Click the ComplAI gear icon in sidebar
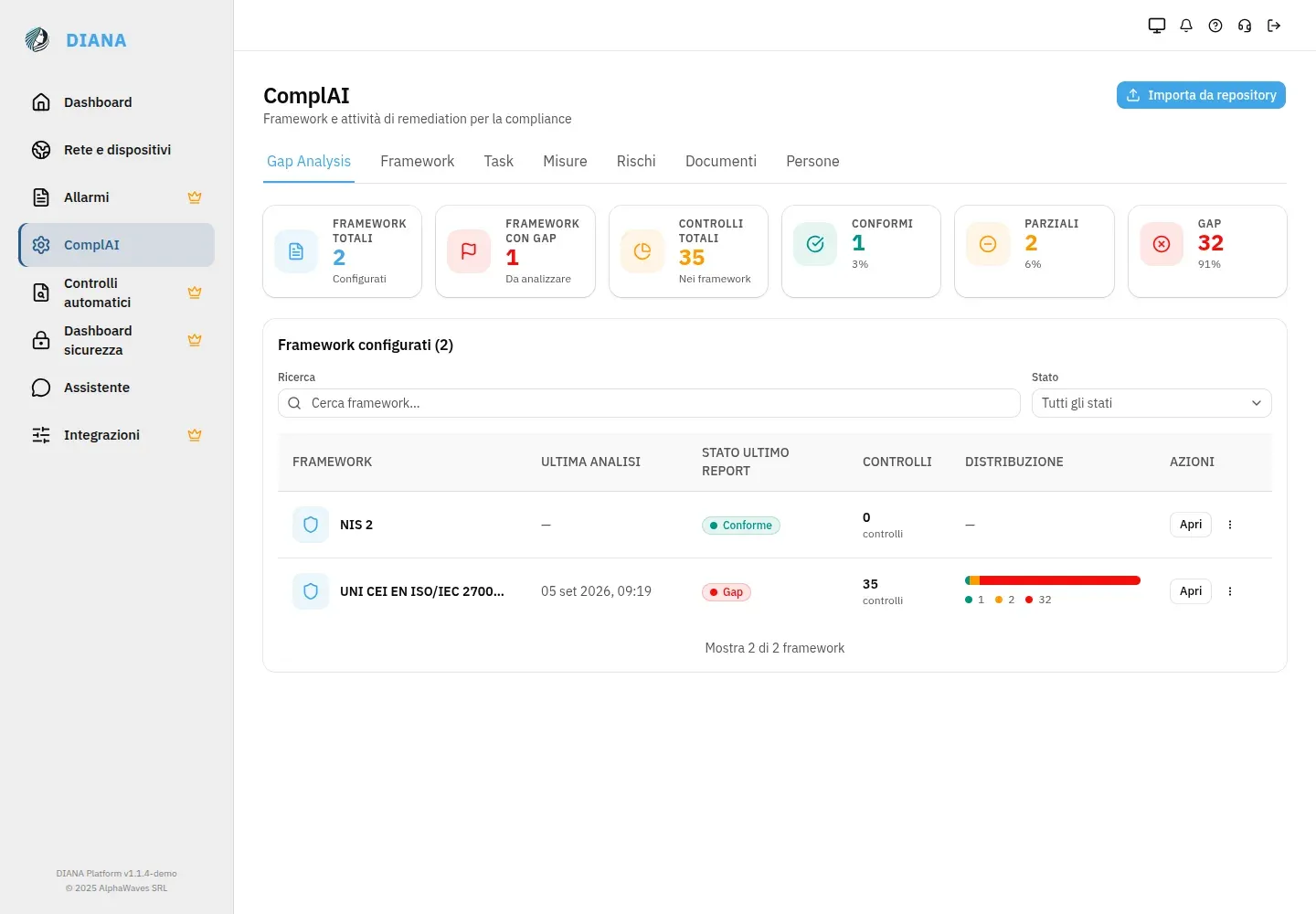 pos(41,245)
